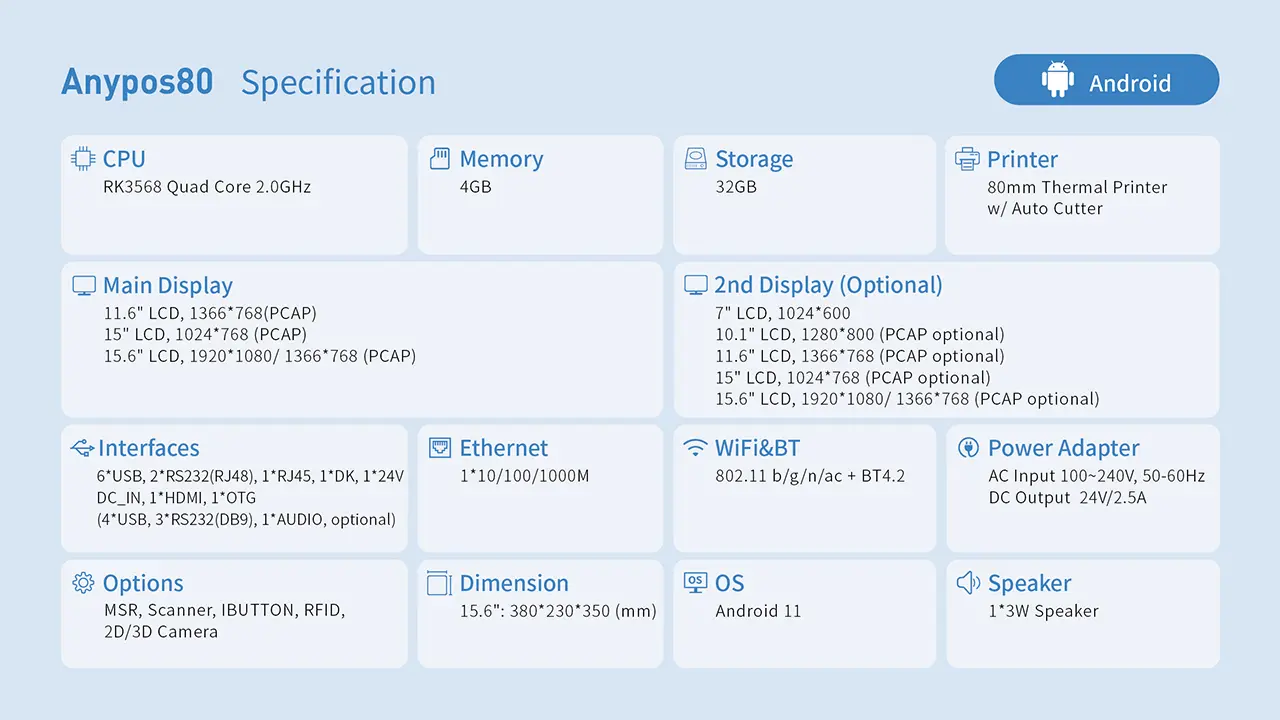Click the Memory card icon
Image resolution: width=1280 pixels, height=720 pixels.
(x=439, y=158)
